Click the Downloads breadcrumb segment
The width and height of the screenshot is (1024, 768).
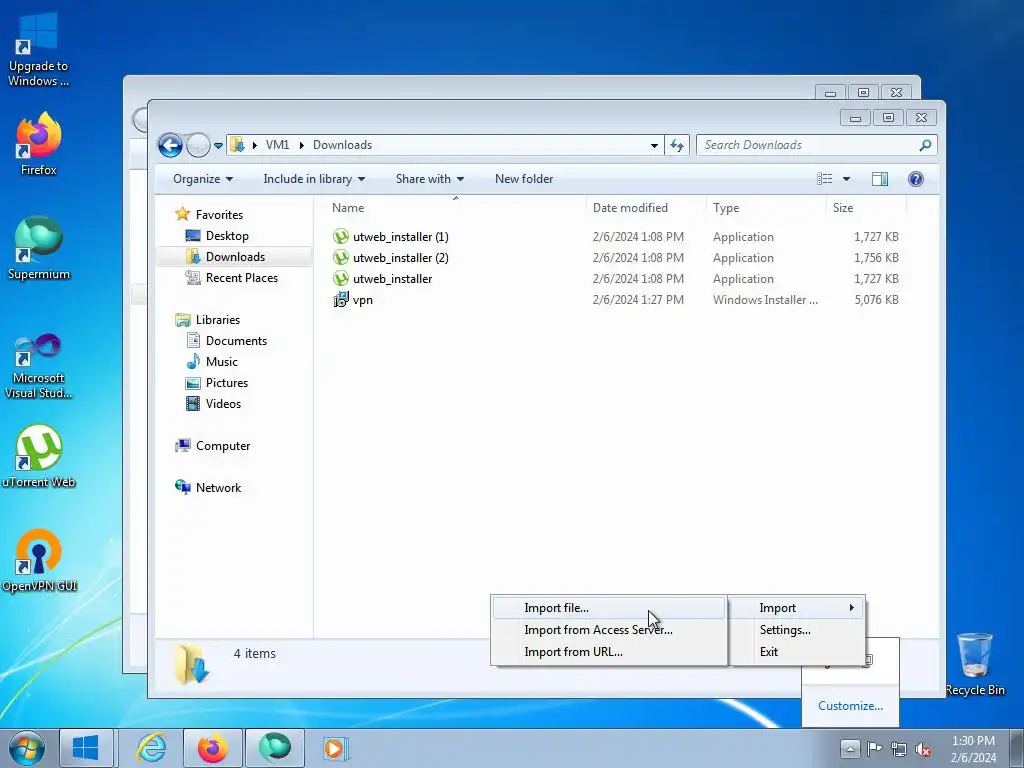[342, 145]
